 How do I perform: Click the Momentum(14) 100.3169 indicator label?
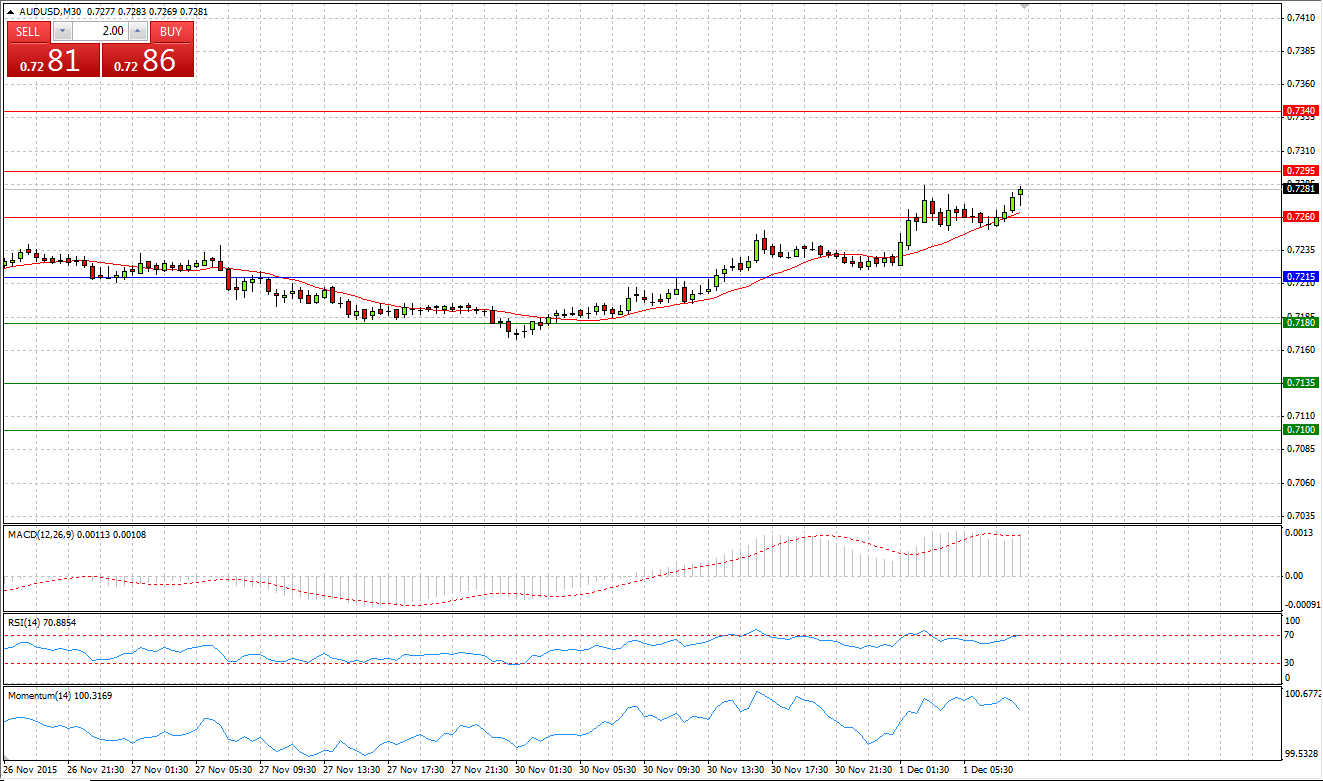[60, 695]
